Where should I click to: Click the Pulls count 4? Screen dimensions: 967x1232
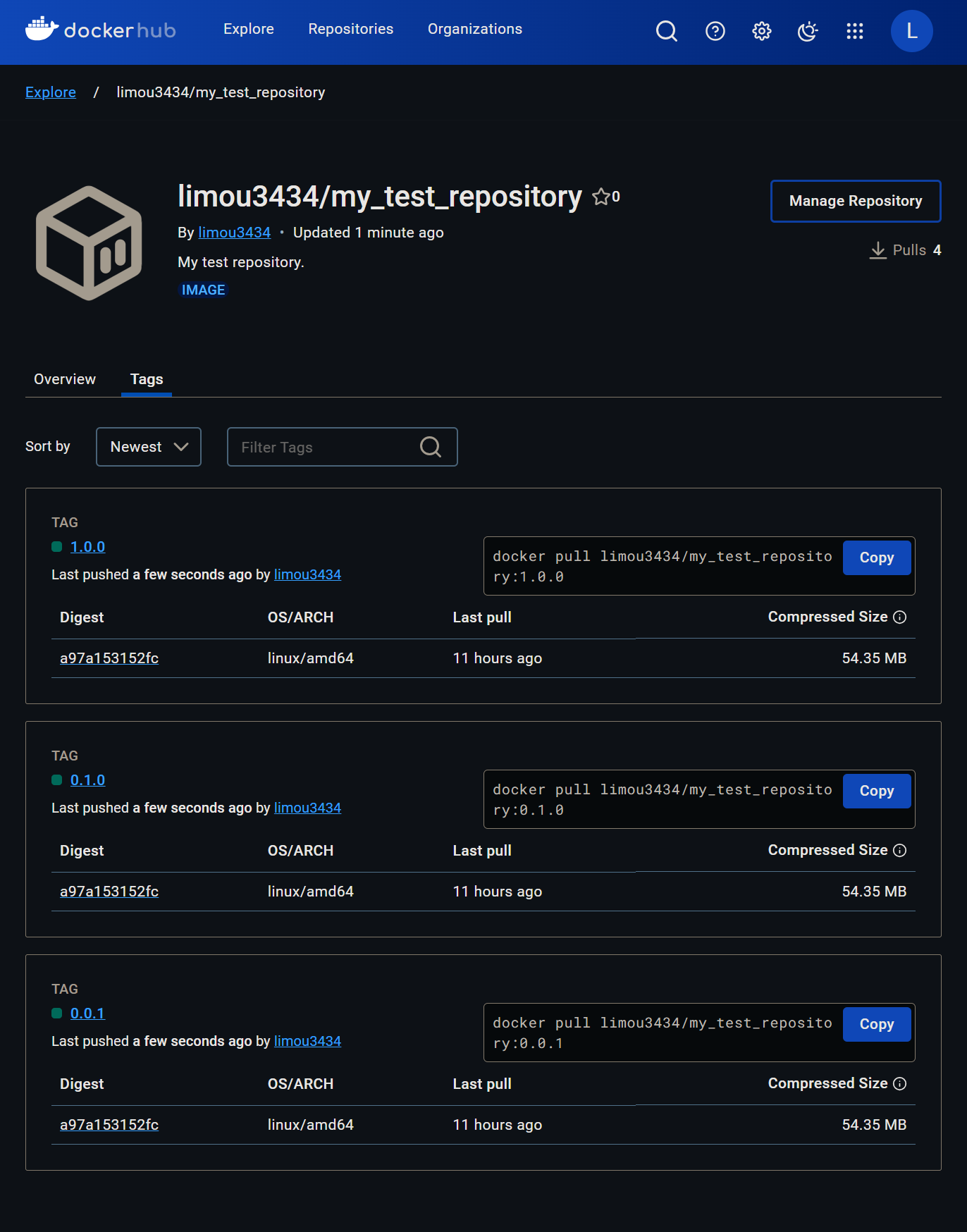coord(937,250)
